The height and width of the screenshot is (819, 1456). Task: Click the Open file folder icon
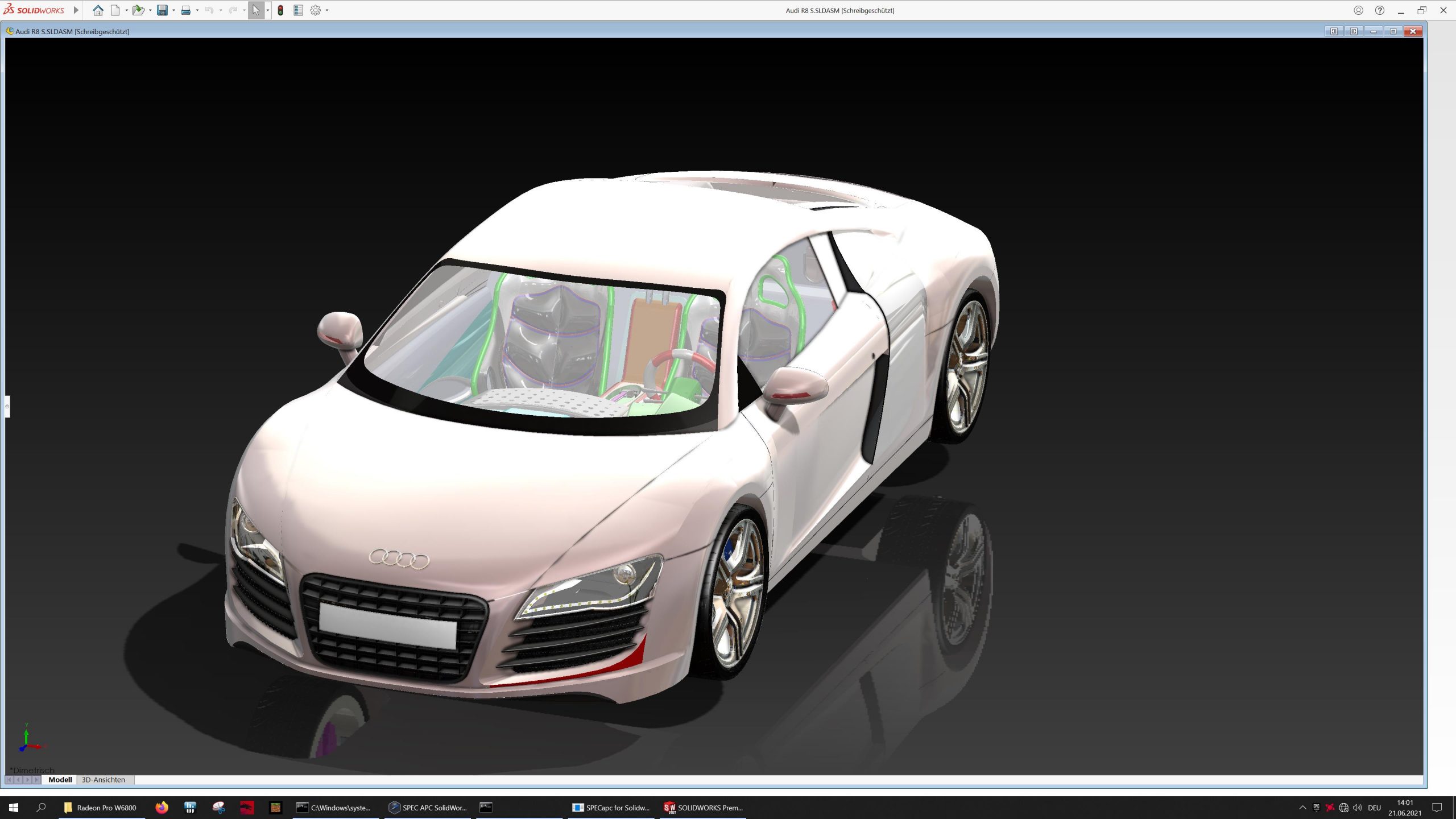(x=138, y=10)
